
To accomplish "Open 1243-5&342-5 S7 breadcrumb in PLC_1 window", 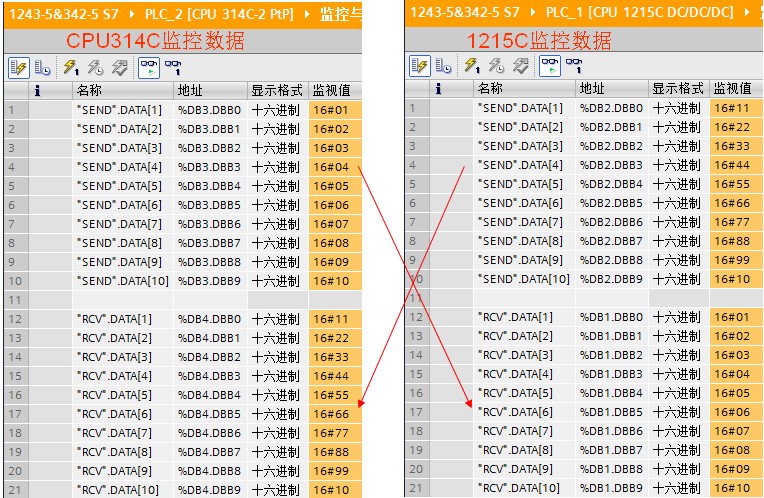I will click(465, 12).
